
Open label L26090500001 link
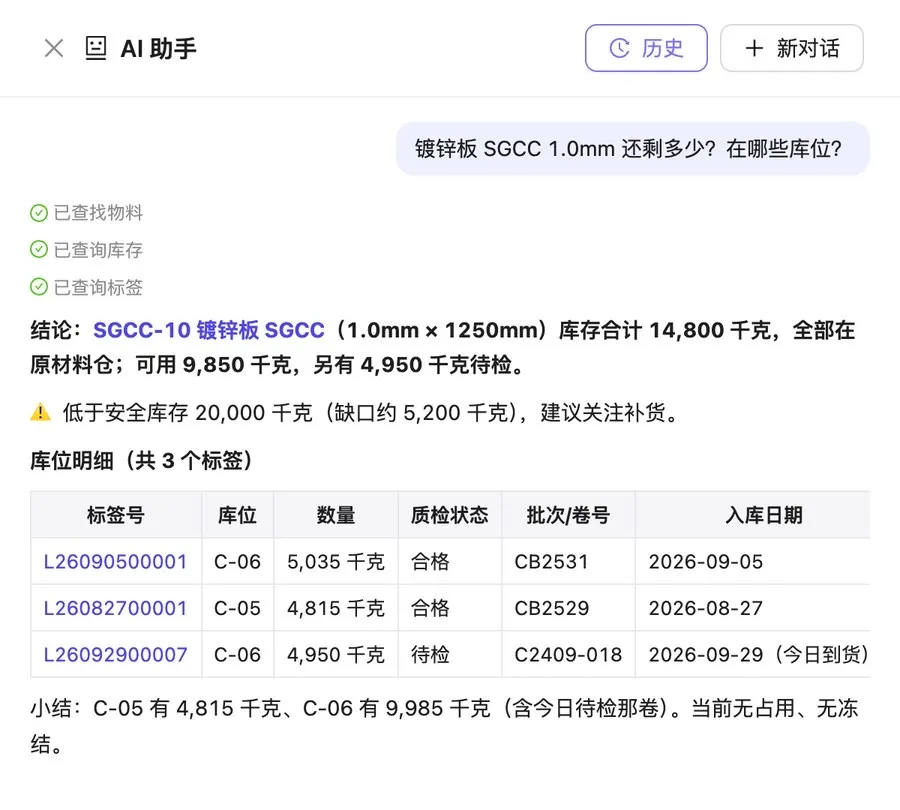click(x=115, y=561)
